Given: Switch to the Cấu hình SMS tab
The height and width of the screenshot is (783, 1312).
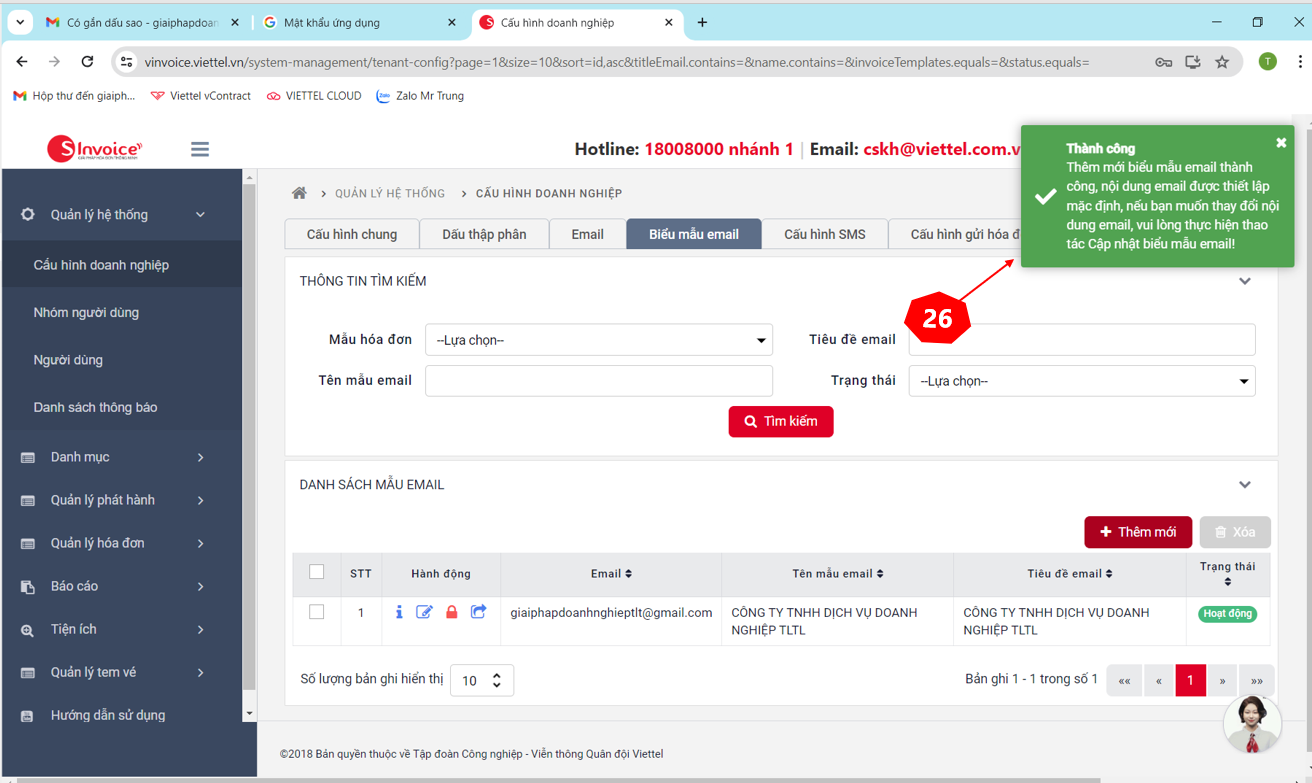Looking at the screenshot, I should [x=824, y=234].
